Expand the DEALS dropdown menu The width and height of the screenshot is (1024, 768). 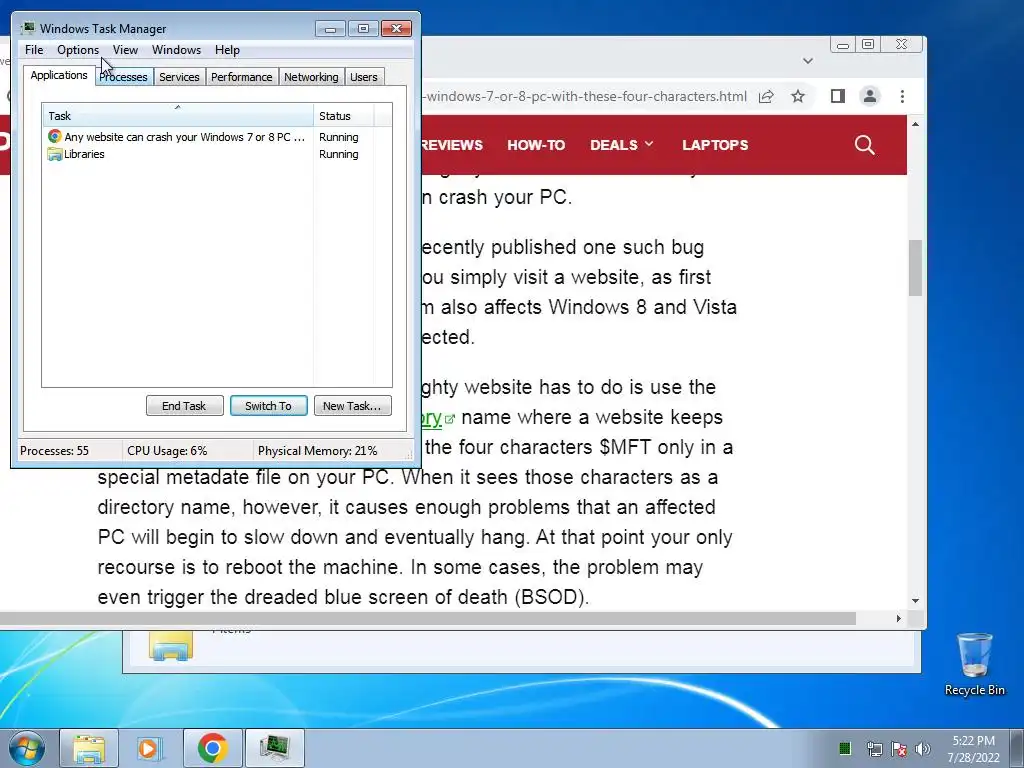coord(621,145)
